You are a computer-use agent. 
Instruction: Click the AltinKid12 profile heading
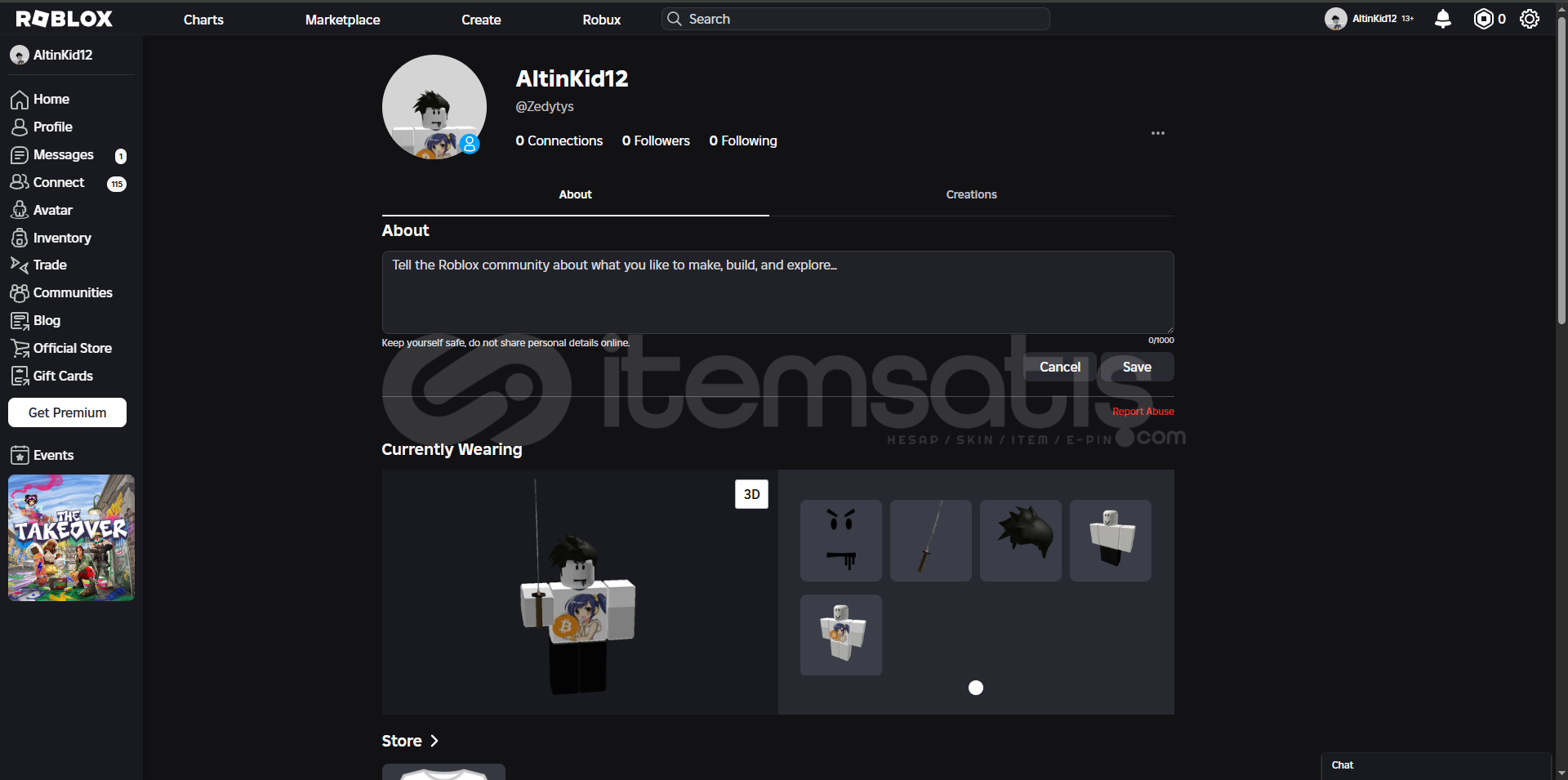coord(572,78)
